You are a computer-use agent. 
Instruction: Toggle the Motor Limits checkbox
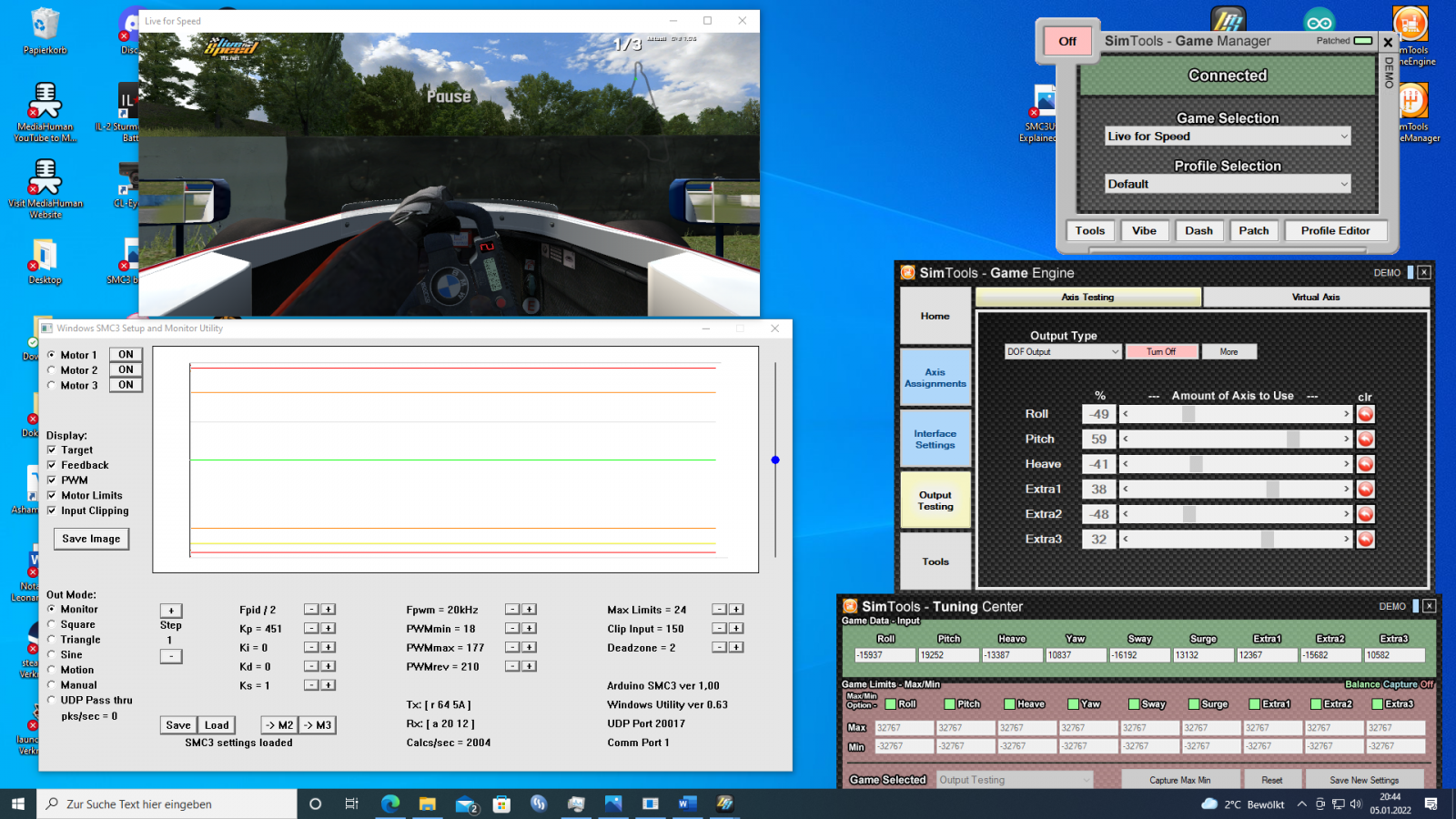52,496
